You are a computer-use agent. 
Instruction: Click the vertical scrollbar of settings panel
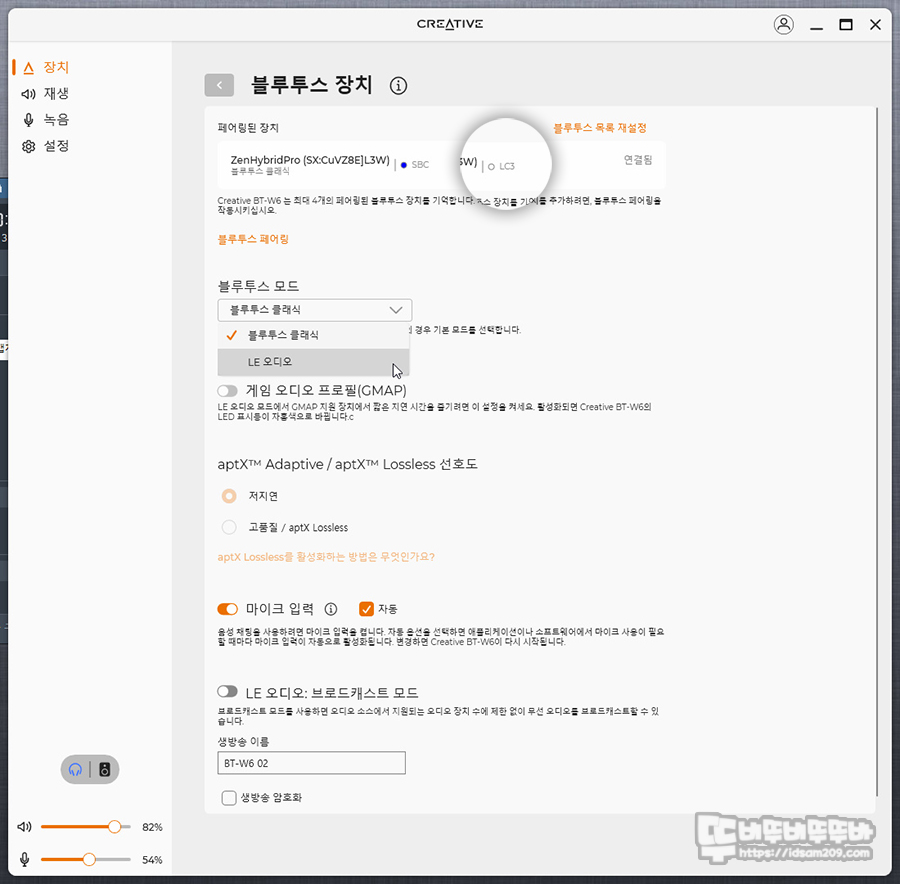coord(877,451)
